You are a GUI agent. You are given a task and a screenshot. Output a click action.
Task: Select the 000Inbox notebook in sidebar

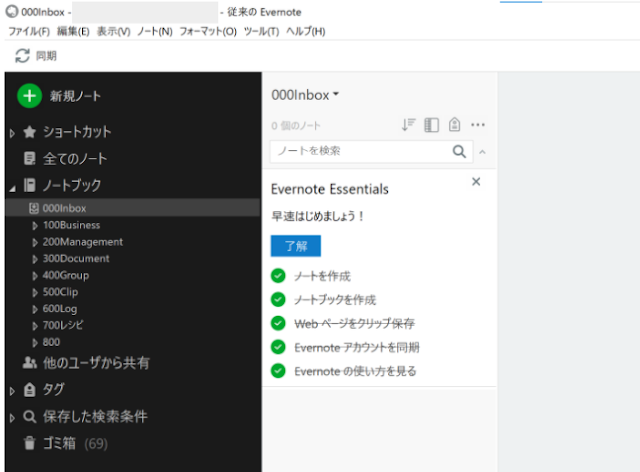point(133,208)
